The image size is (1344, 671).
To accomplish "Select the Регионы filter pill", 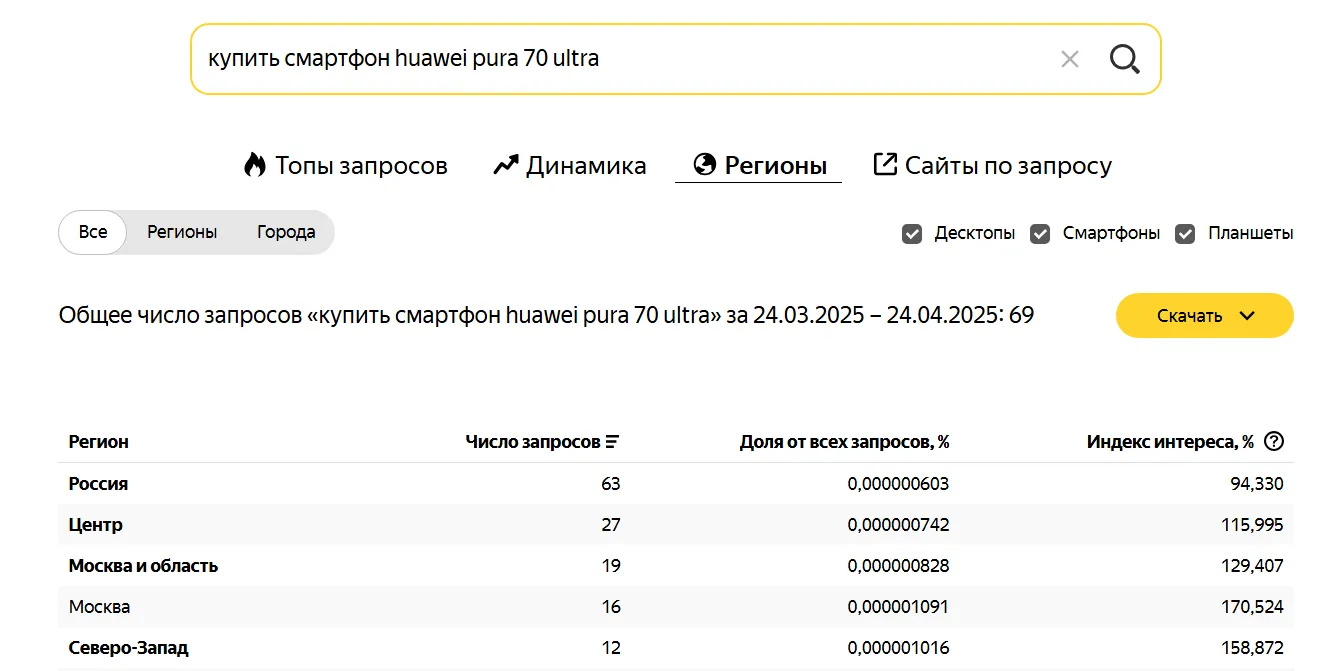I will pyautogui.click(x=182, y=232).
